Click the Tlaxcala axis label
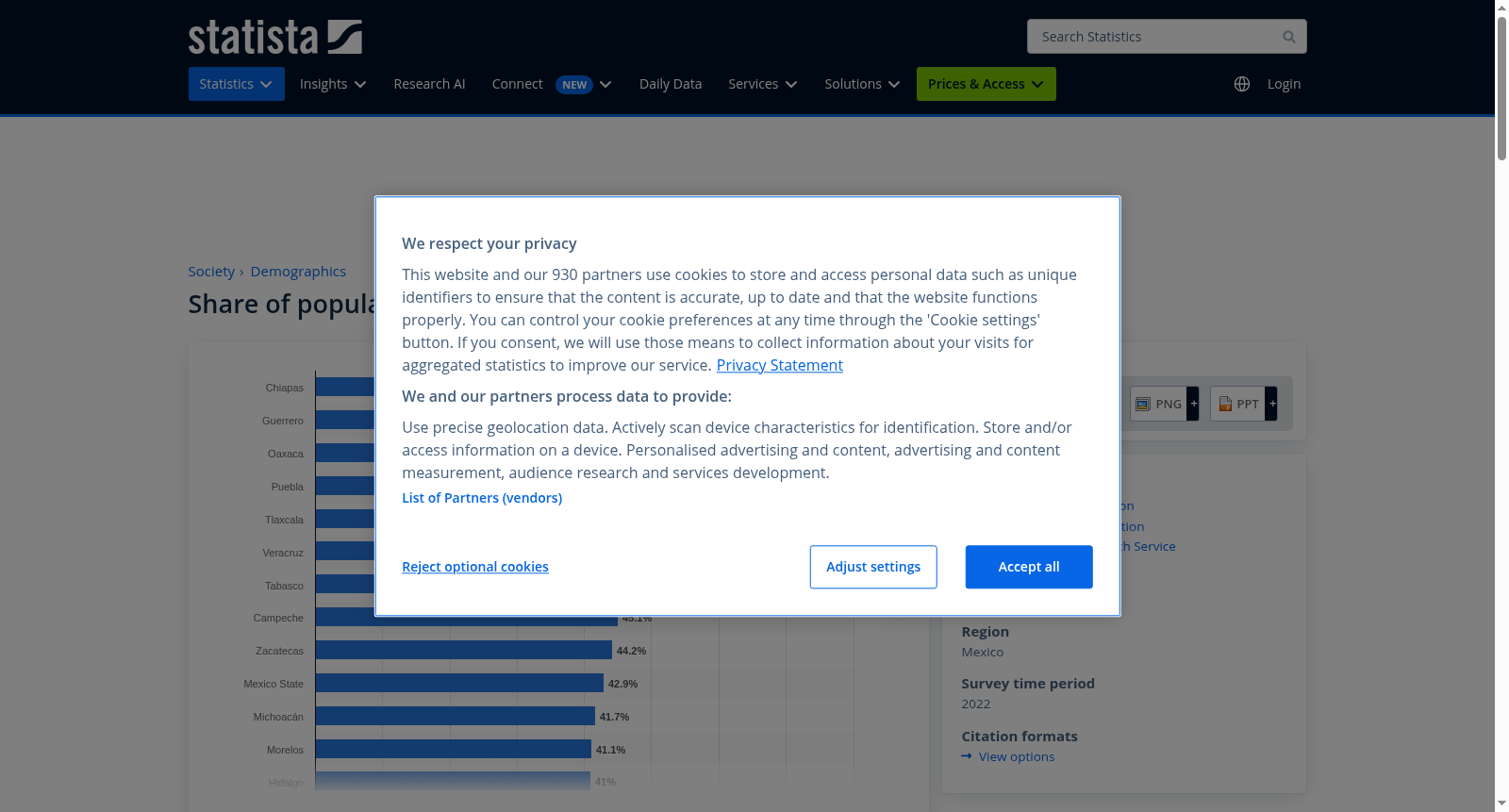The width and height of the screenshot is (1509, 812). point(284,520)
